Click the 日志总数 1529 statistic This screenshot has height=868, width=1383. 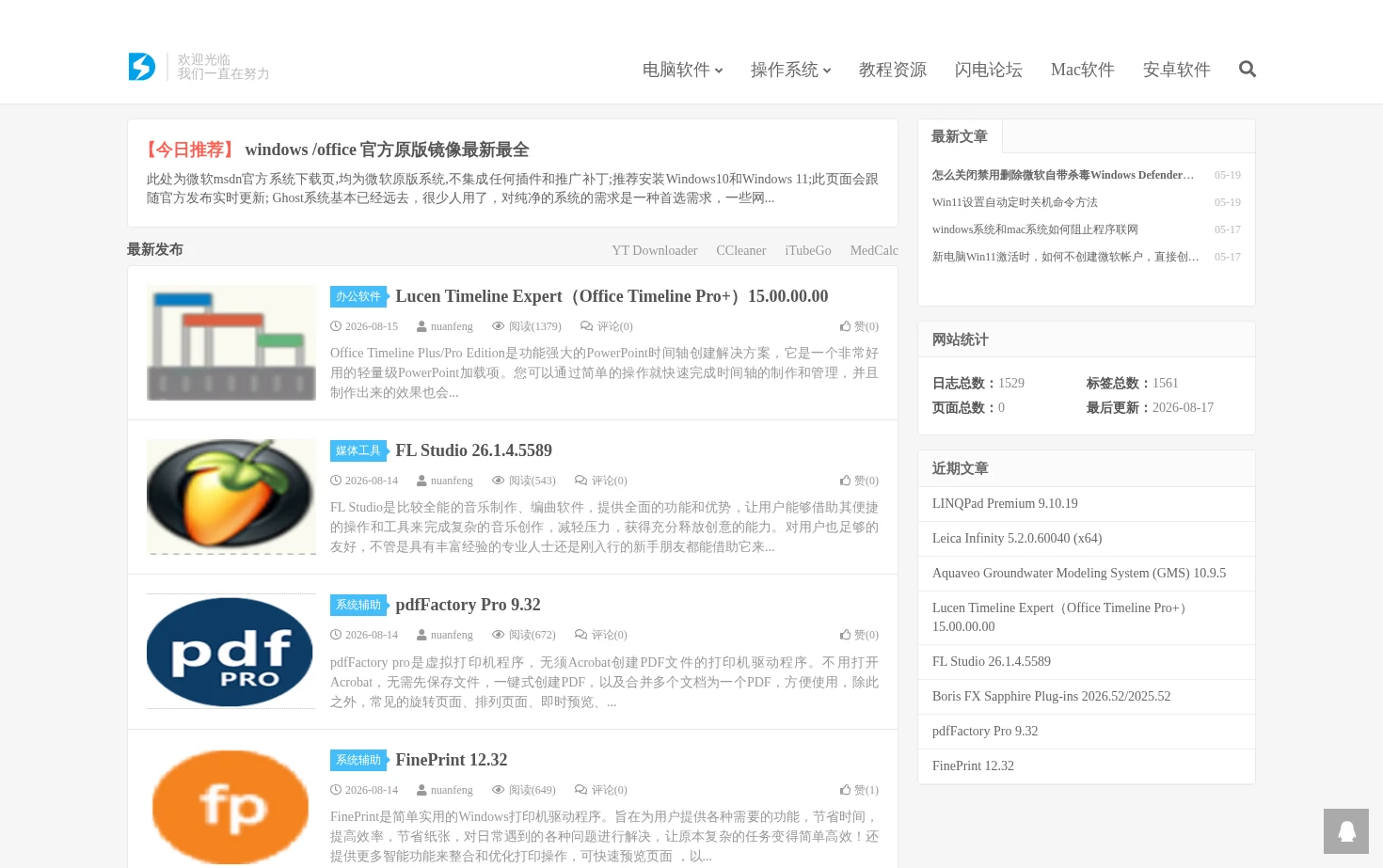pos(978,383)
